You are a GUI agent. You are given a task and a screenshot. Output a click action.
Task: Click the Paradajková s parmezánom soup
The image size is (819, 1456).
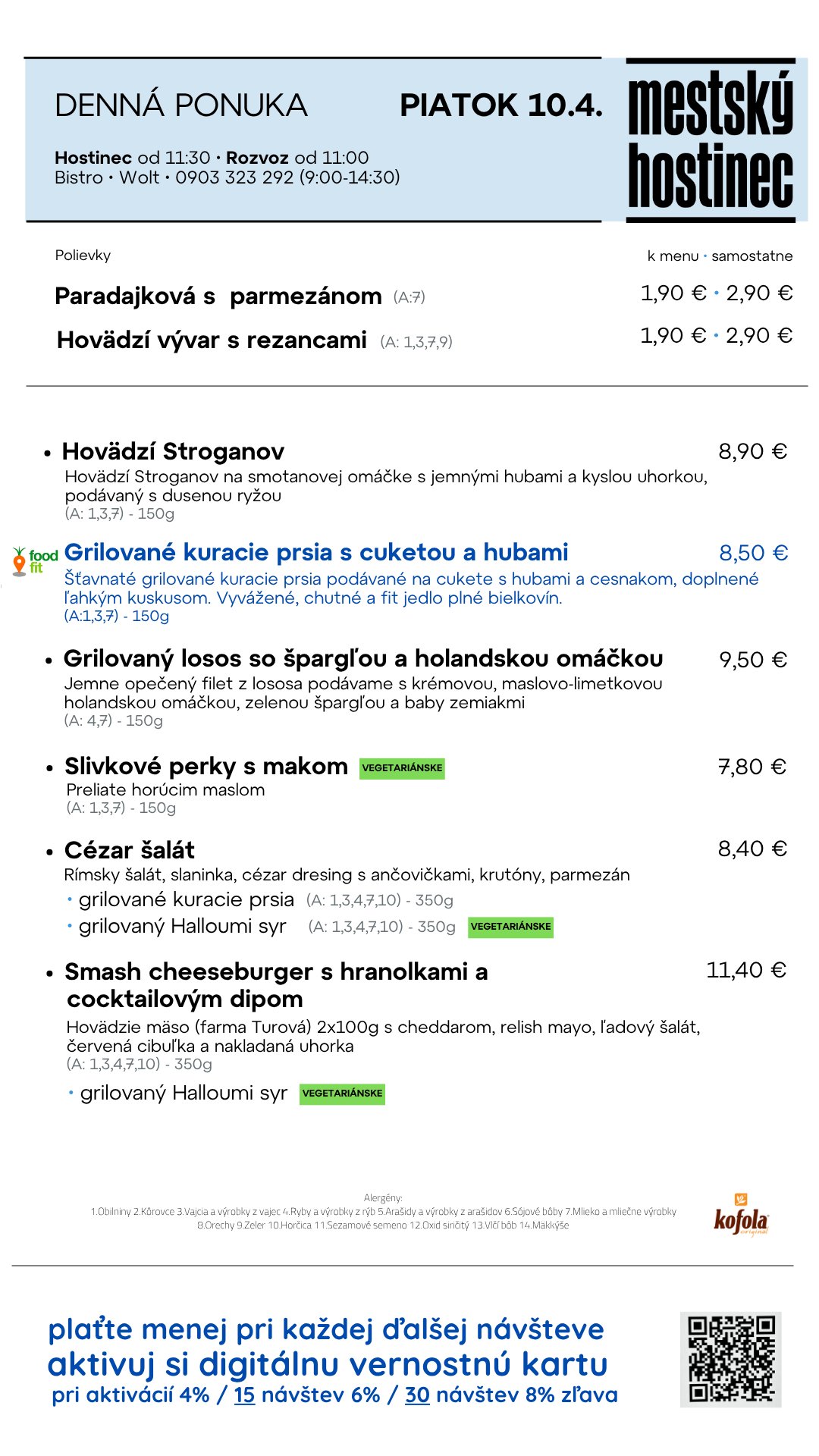[218, 296]
